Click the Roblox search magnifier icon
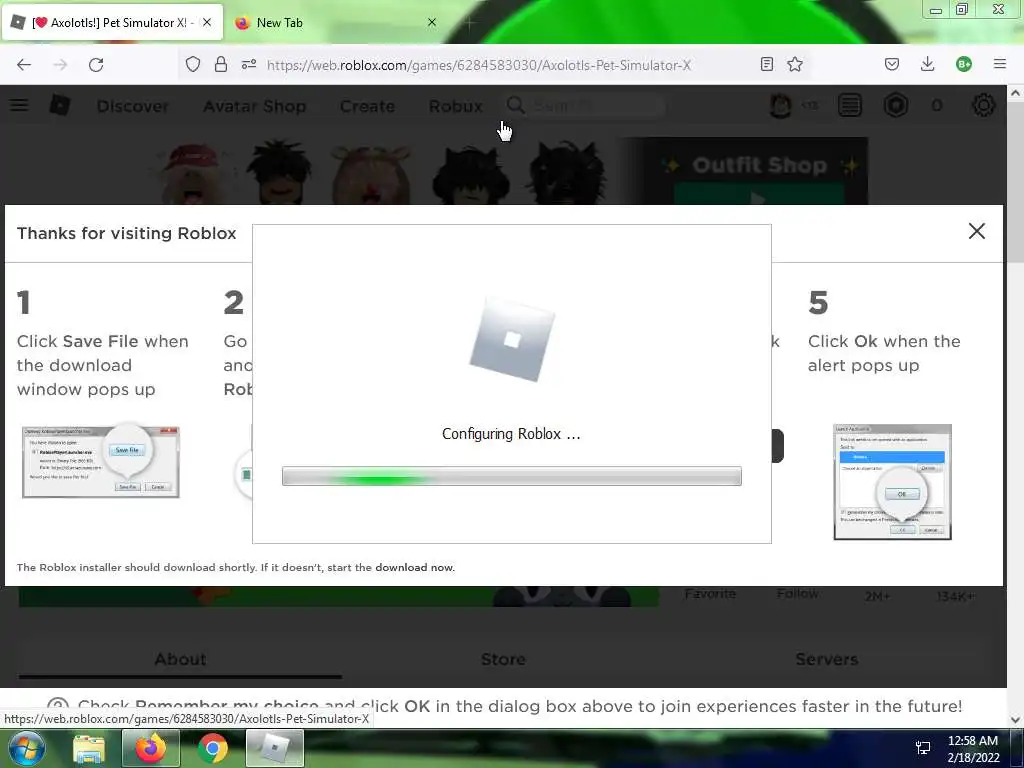This screenshot has width=1024, height=768. (x=515, y=105)
